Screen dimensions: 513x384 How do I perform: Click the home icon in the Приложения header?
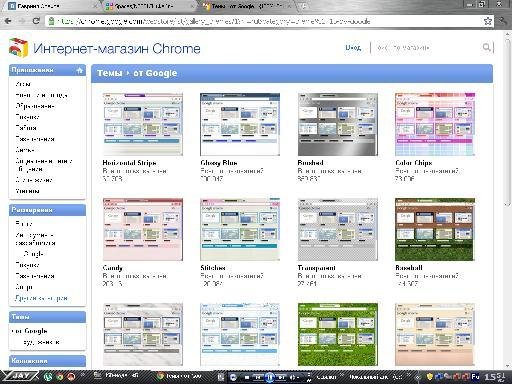[x=79, y=70]
